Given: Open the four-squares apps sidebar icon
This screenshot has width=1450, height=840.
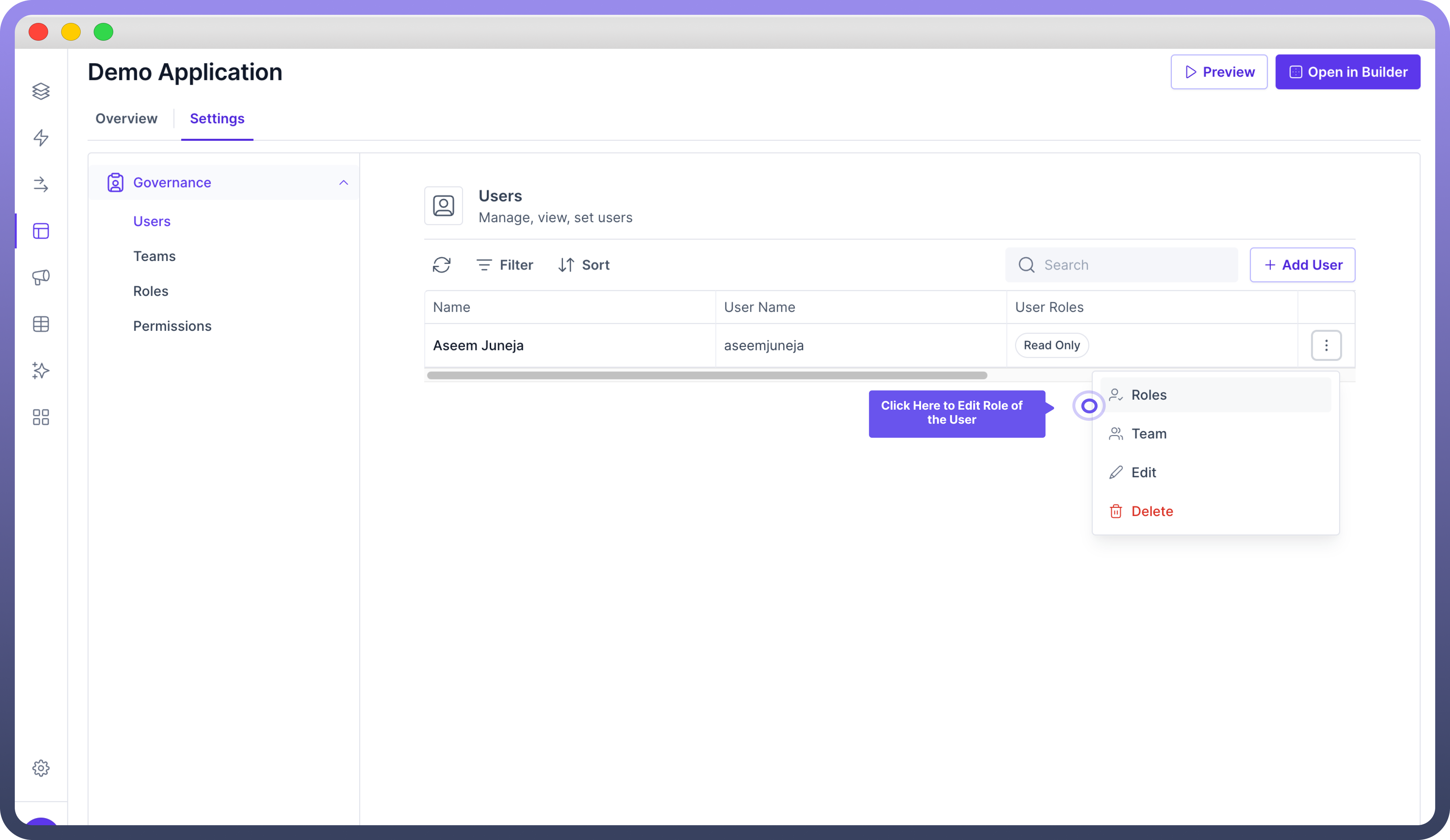Looking at the screenshot, I should click(41, 417).
